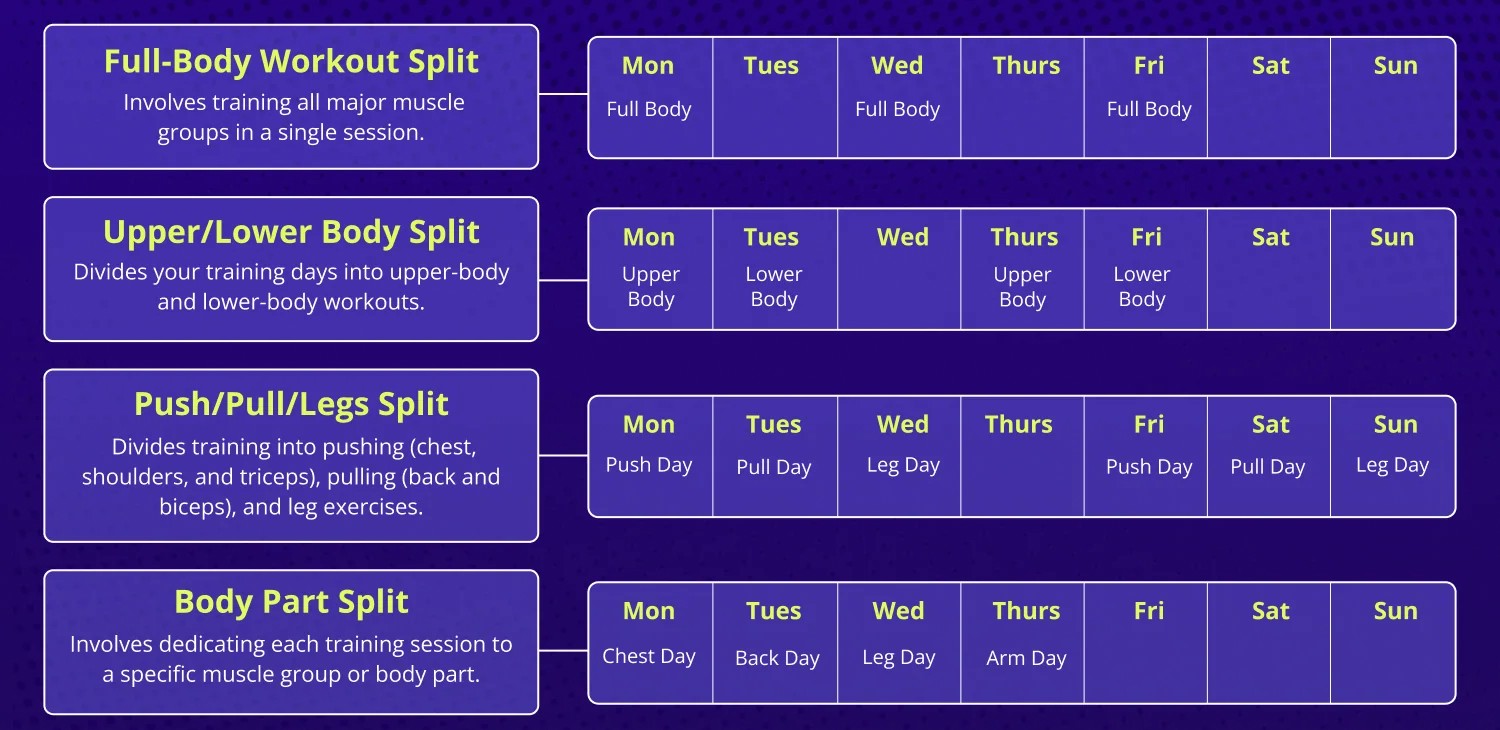Click Wednesday Leg Day in Body Part row

coord(899,643)
